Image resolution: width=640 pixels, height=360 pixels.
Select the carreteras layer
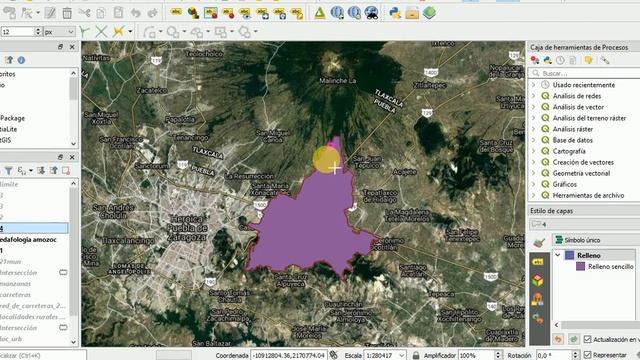(x=16, y=295)
